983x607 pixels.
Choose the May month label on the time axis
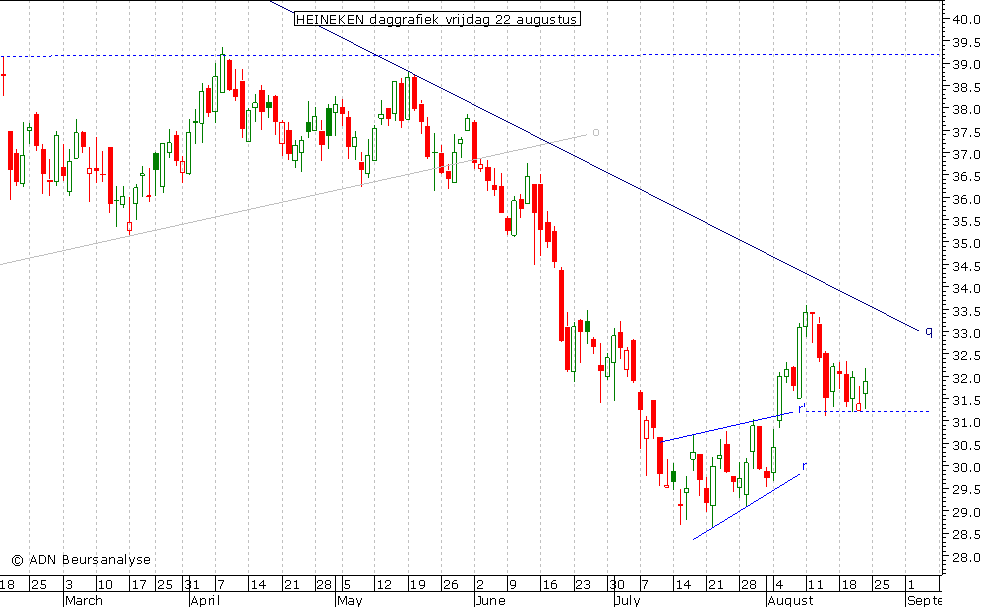click(x=350, y=601)
